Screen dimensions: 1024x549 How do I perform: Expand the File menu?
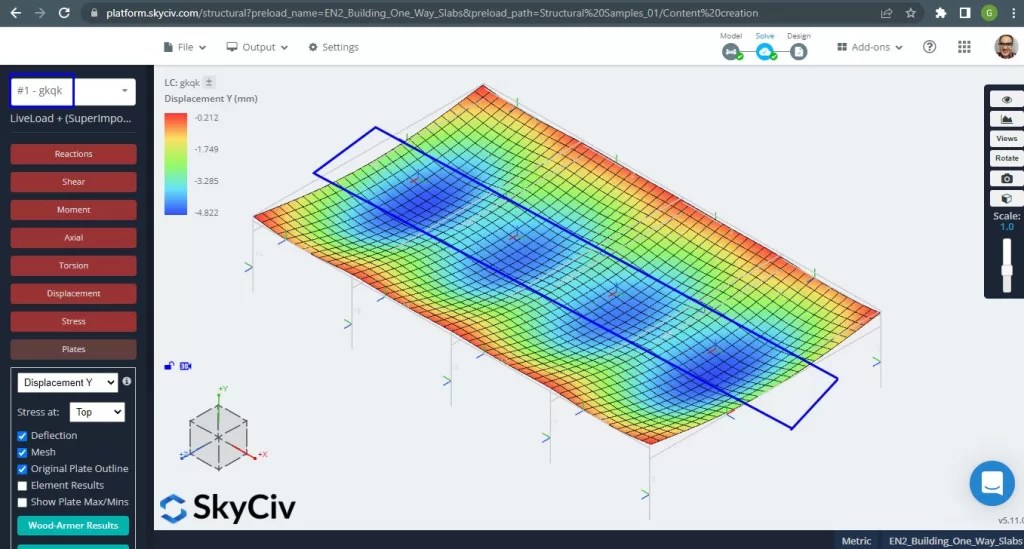coord(185,47)
